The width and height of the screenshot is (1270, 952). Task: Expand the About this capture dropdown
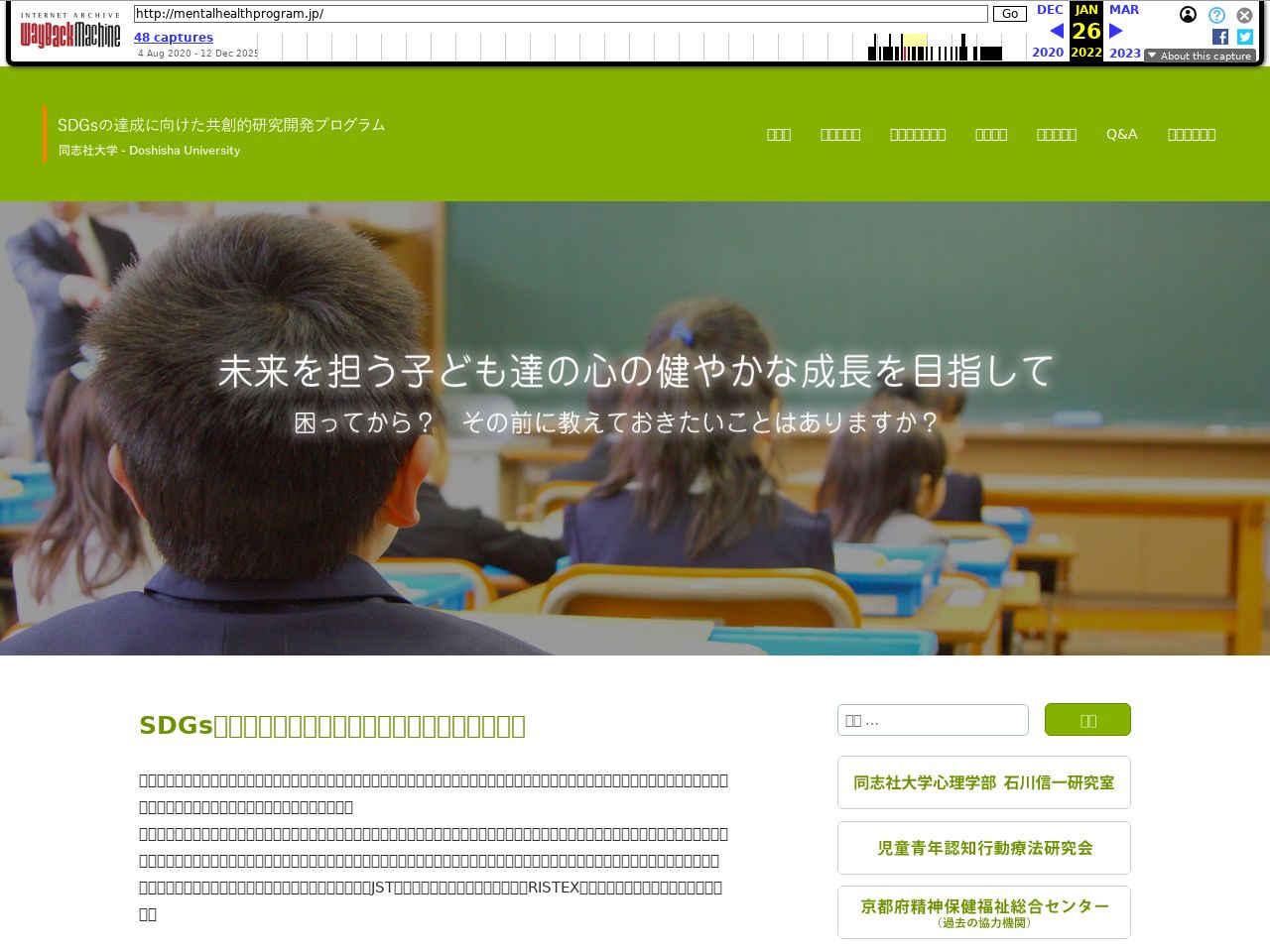pyautogui.click(x=1200, y=56)
